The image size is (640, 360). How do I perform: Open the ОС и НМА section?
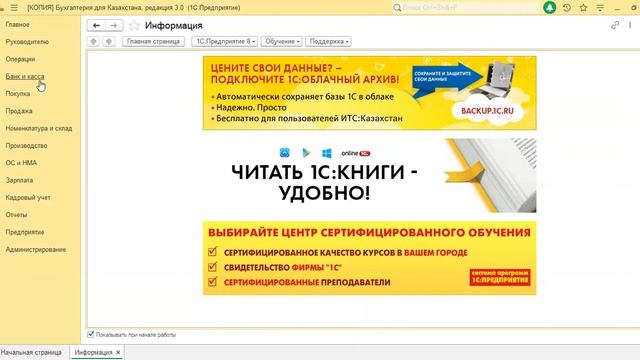coord(21,163)
